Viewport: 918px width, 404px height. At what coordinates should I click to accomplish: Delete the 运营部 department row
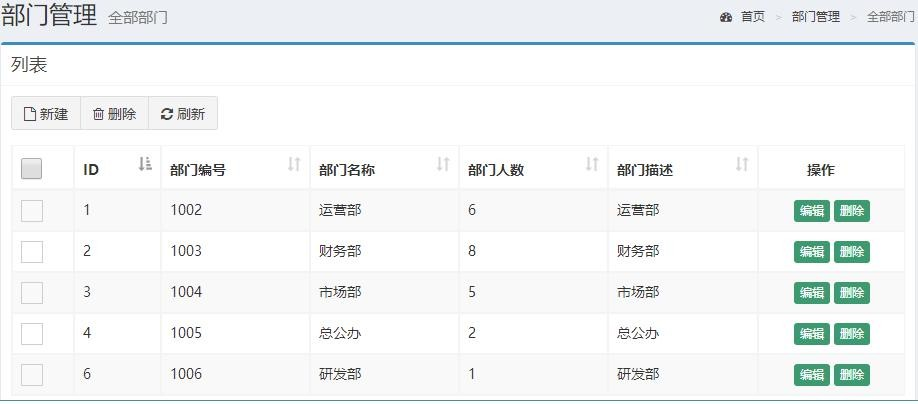(852, 211)
